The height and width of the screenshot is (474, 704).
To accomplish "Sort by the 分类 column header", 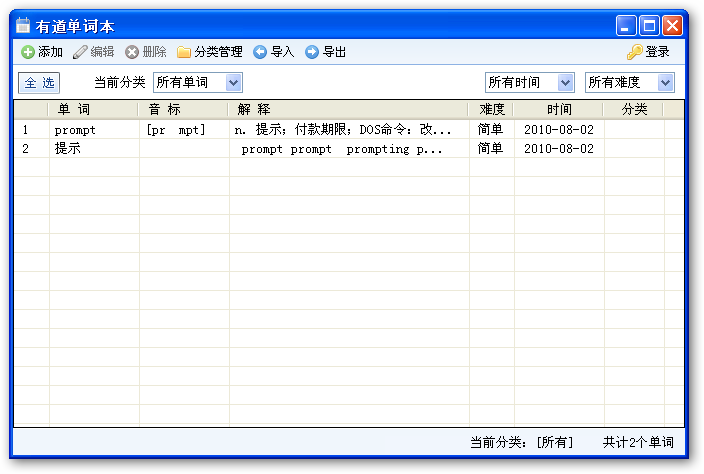I will click(634, 110).
